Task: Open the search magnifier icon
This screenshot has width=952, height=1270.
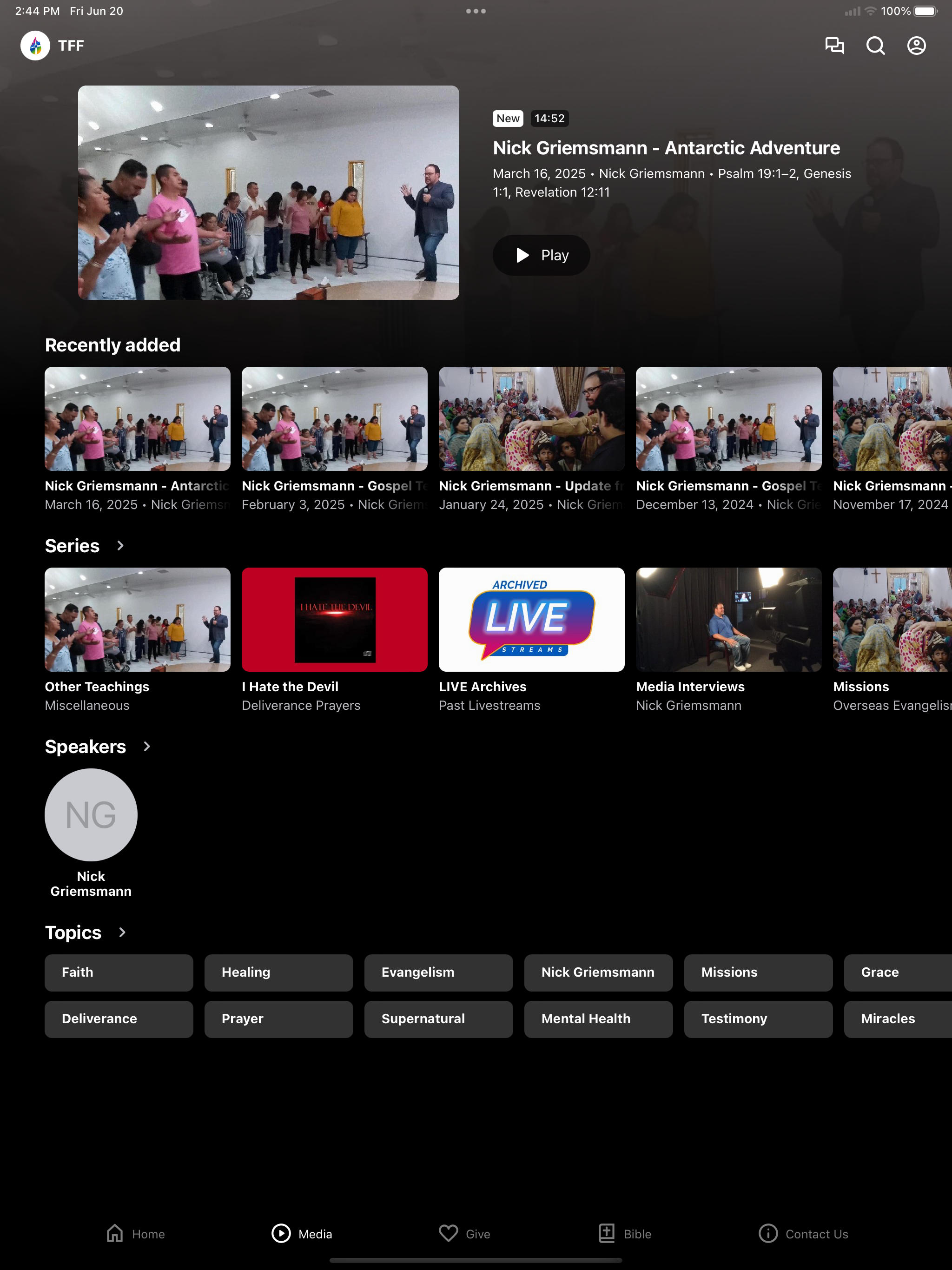Action: click(x=875, y=46)
